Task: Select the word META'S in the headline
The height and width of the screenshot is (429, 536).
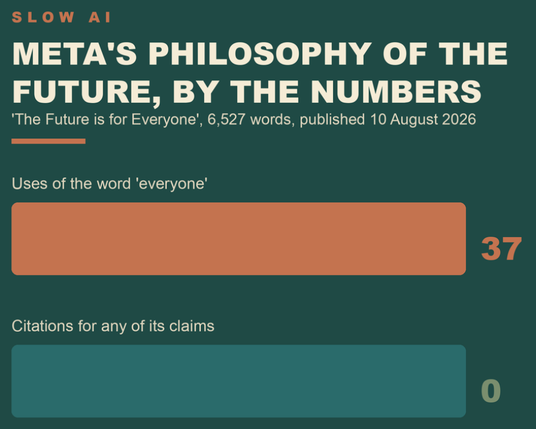Action: tap(75, 54)
